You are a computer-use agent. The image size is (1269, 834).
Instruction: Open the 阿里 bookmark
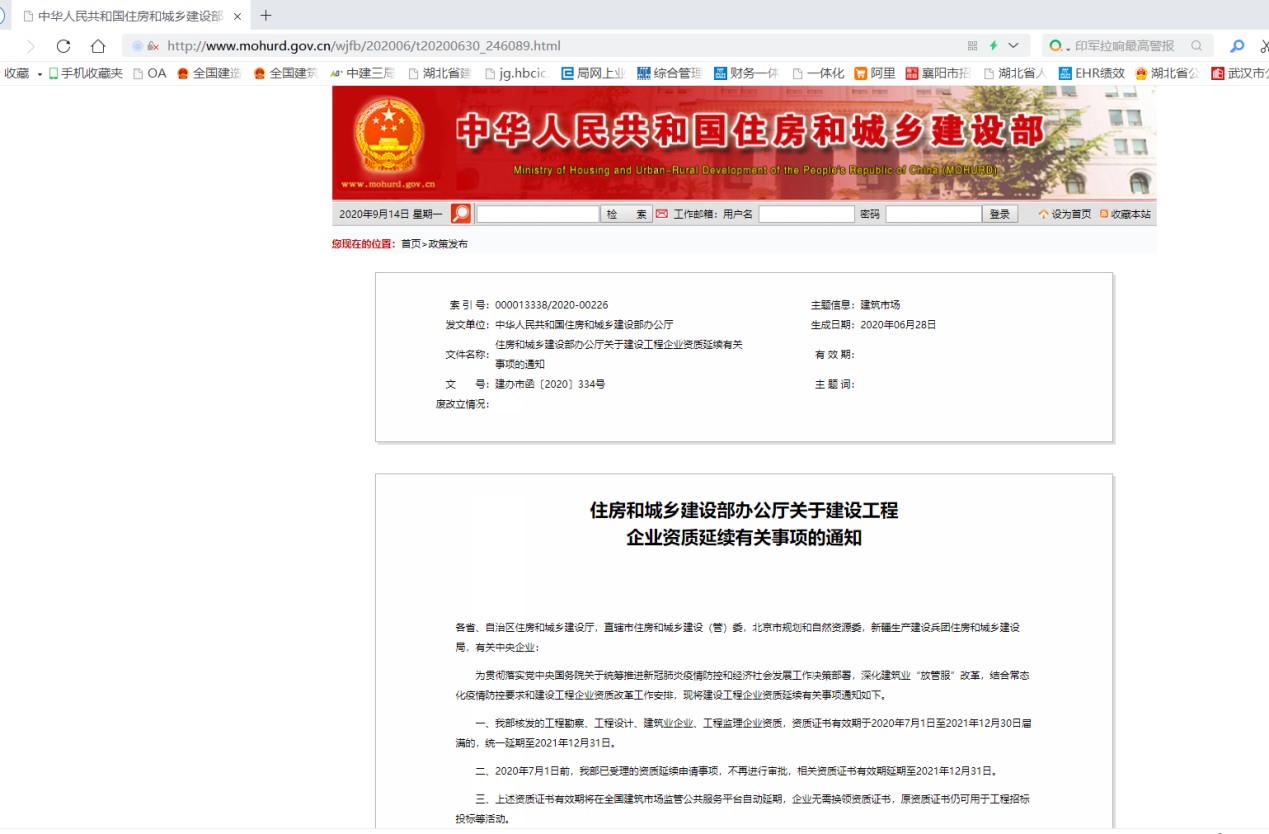[x=875, y=73]
